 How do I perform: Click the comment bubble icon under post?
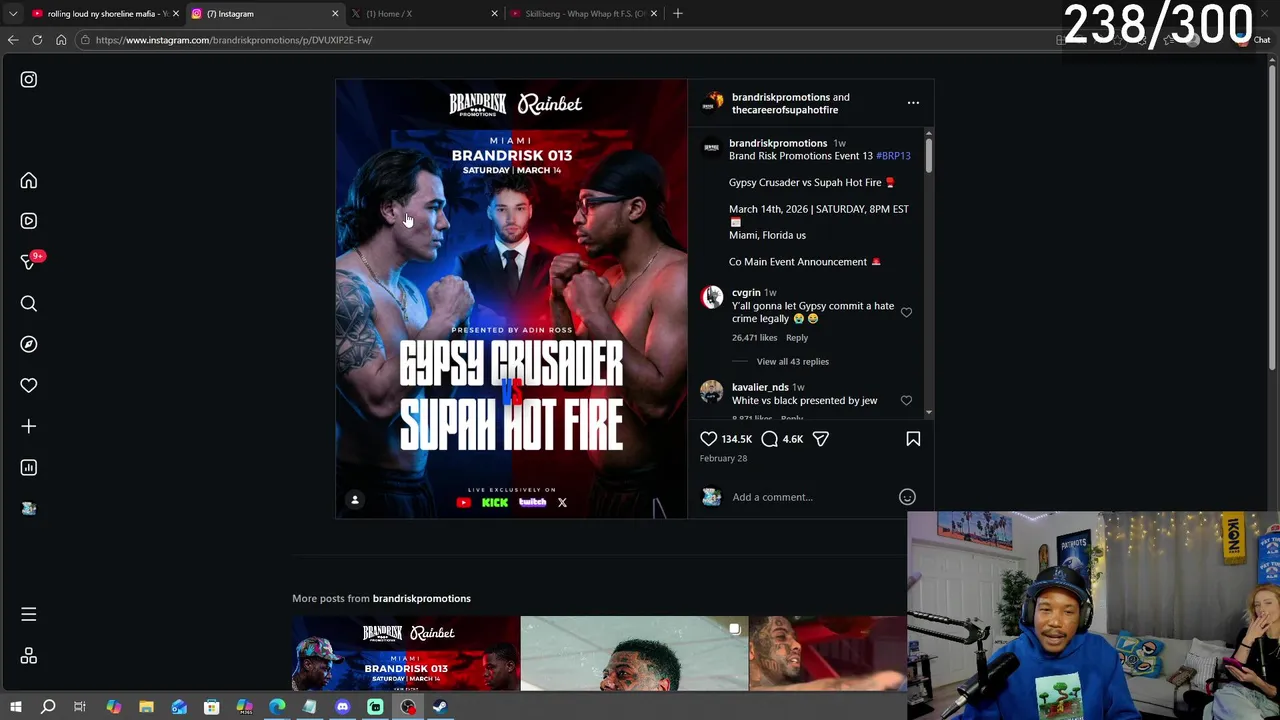769,438
